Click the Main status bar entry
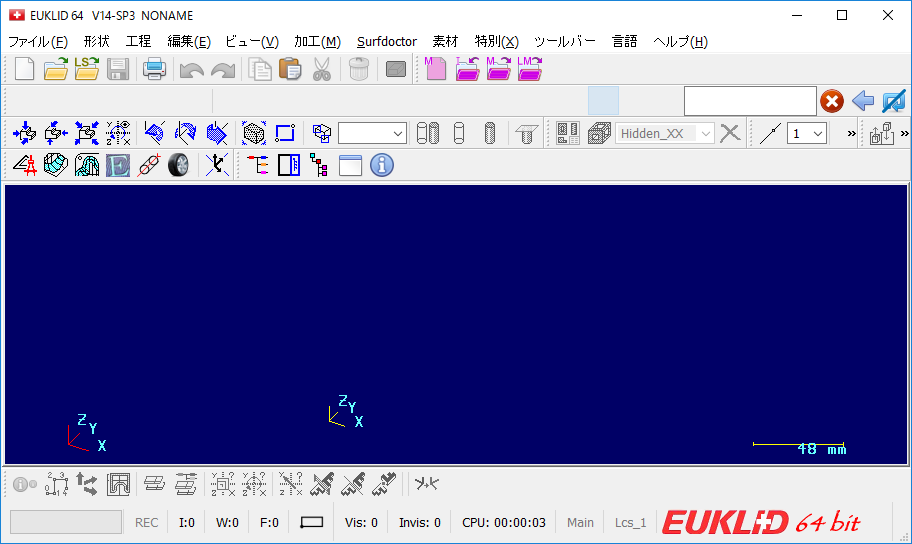 (x=580, y=522)
